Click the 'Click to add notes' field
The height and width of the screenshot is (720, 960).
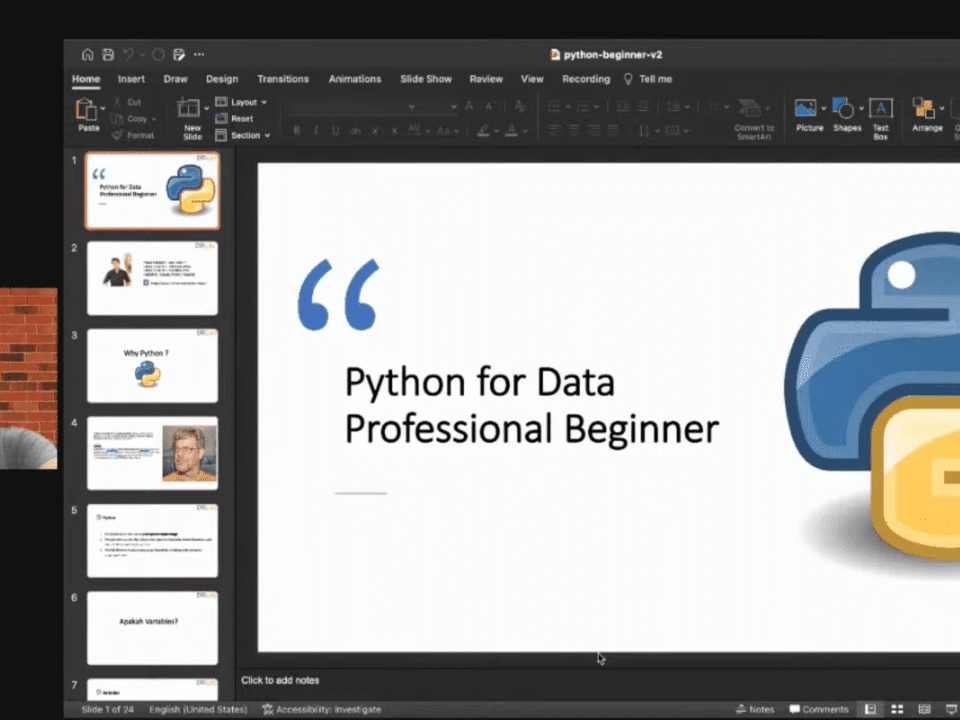click(x=280, y=680)
